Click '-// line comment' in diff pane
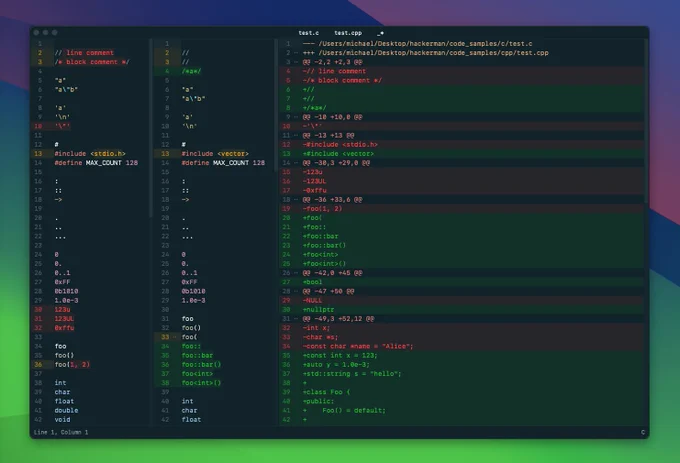Image resolution: width=680 pixels, height=463 pixels. coord(334,71)
